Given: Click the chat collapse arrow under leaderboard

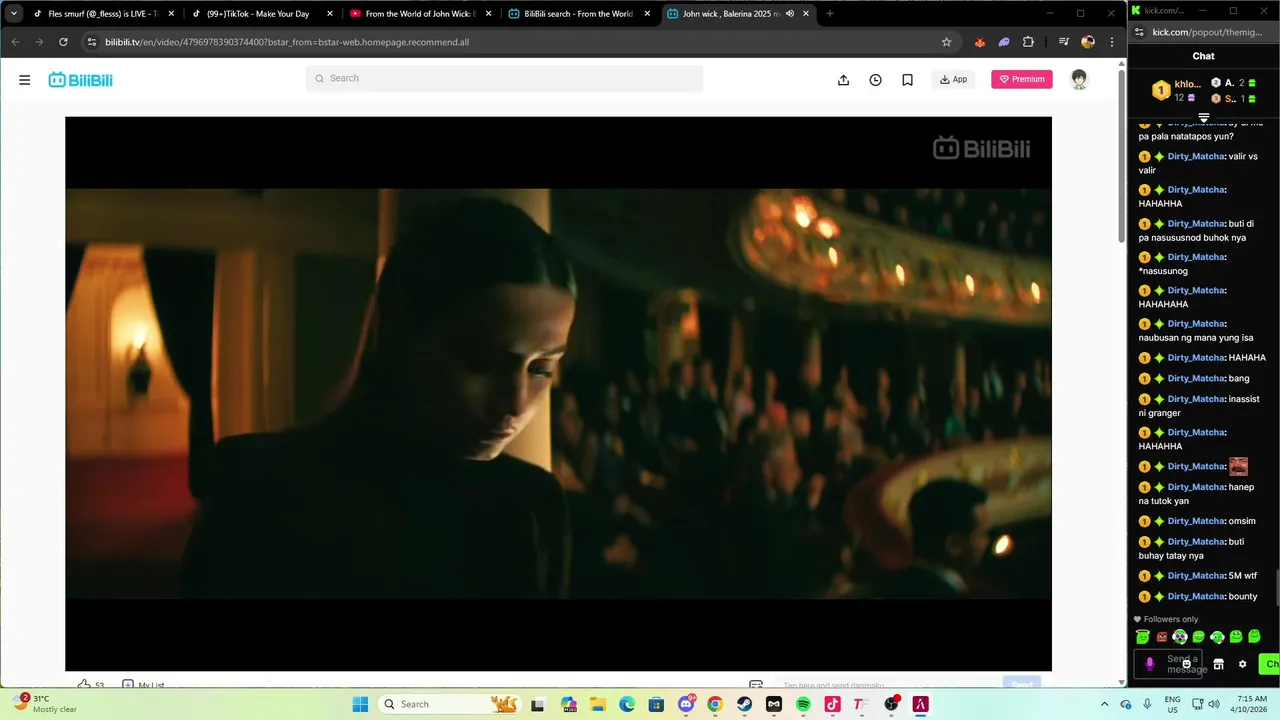Looking at the screenshot, I should click(x=1204, y=118).
